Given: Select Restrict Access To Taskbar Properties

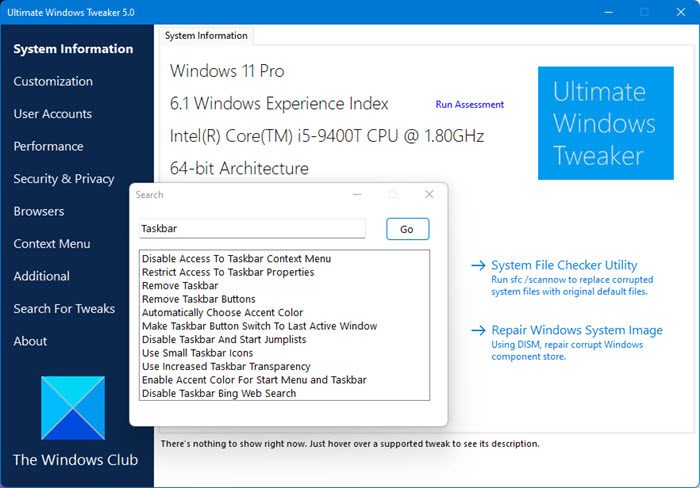Looking at the screenshot, I should (228, 272).
